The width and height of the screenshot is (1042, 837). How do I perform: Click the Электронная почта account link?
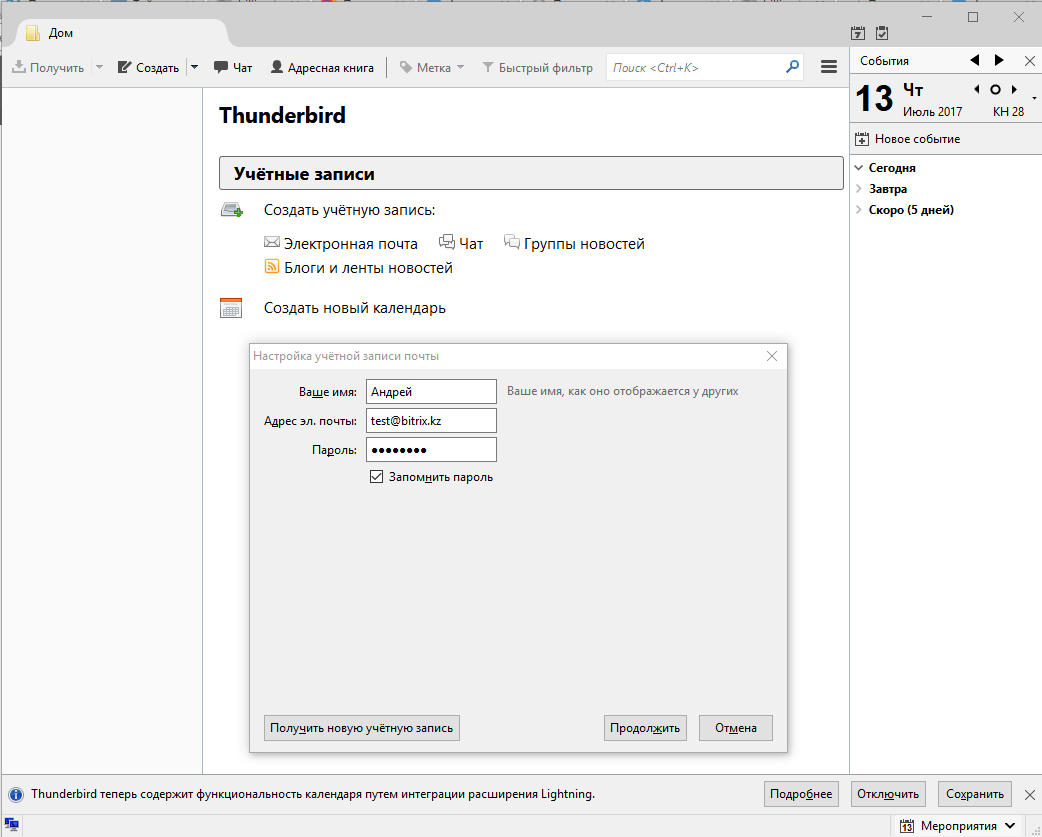(350, 244)
